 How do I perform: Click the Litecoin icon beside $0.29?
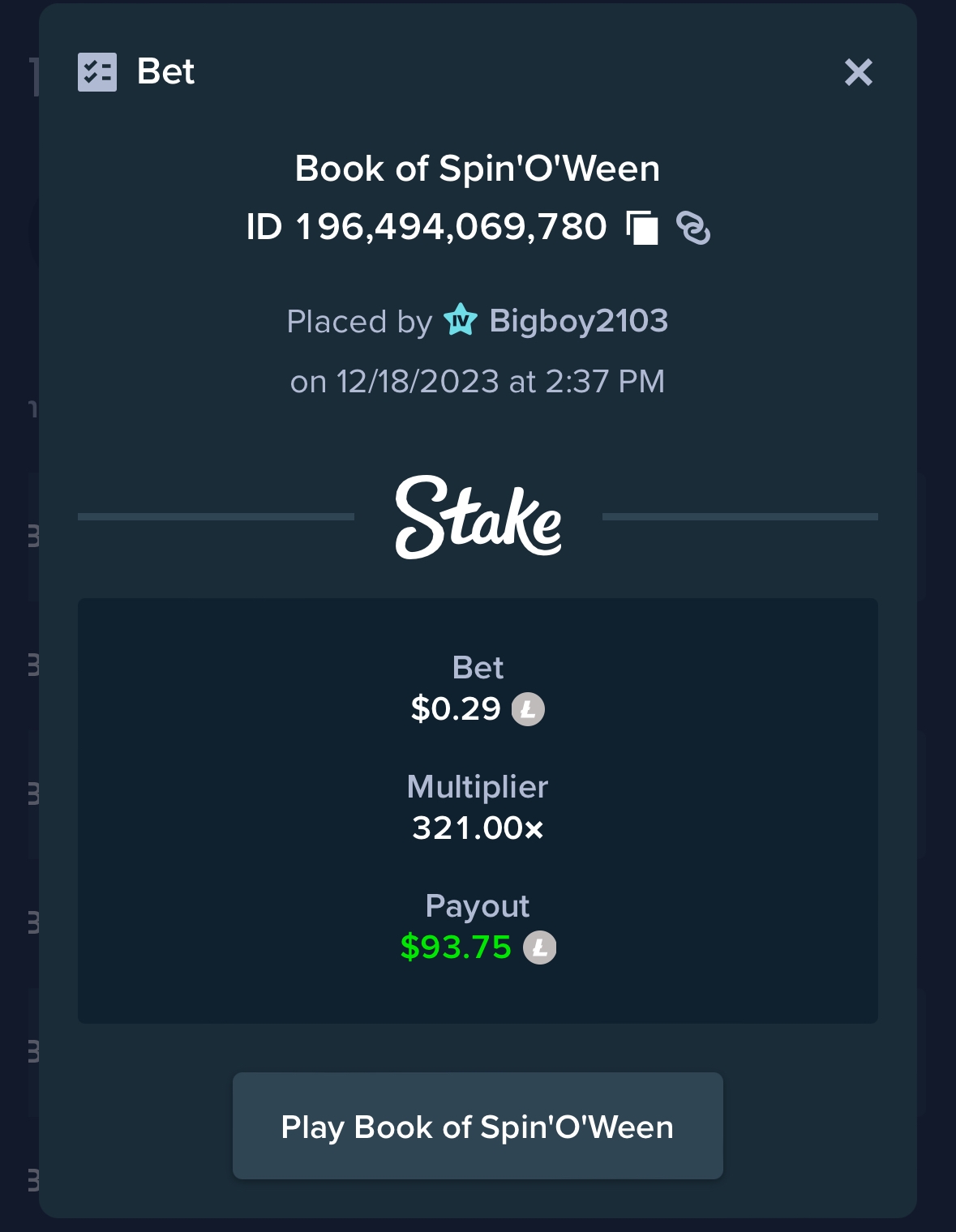(528, 709)
